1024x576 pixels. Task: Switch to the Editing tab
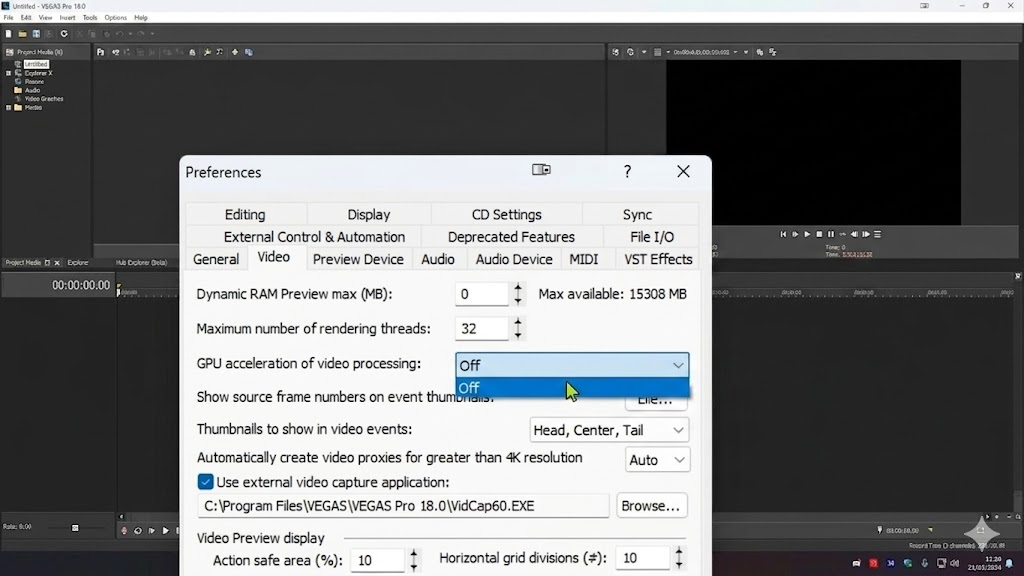click(x=245, y=215)
